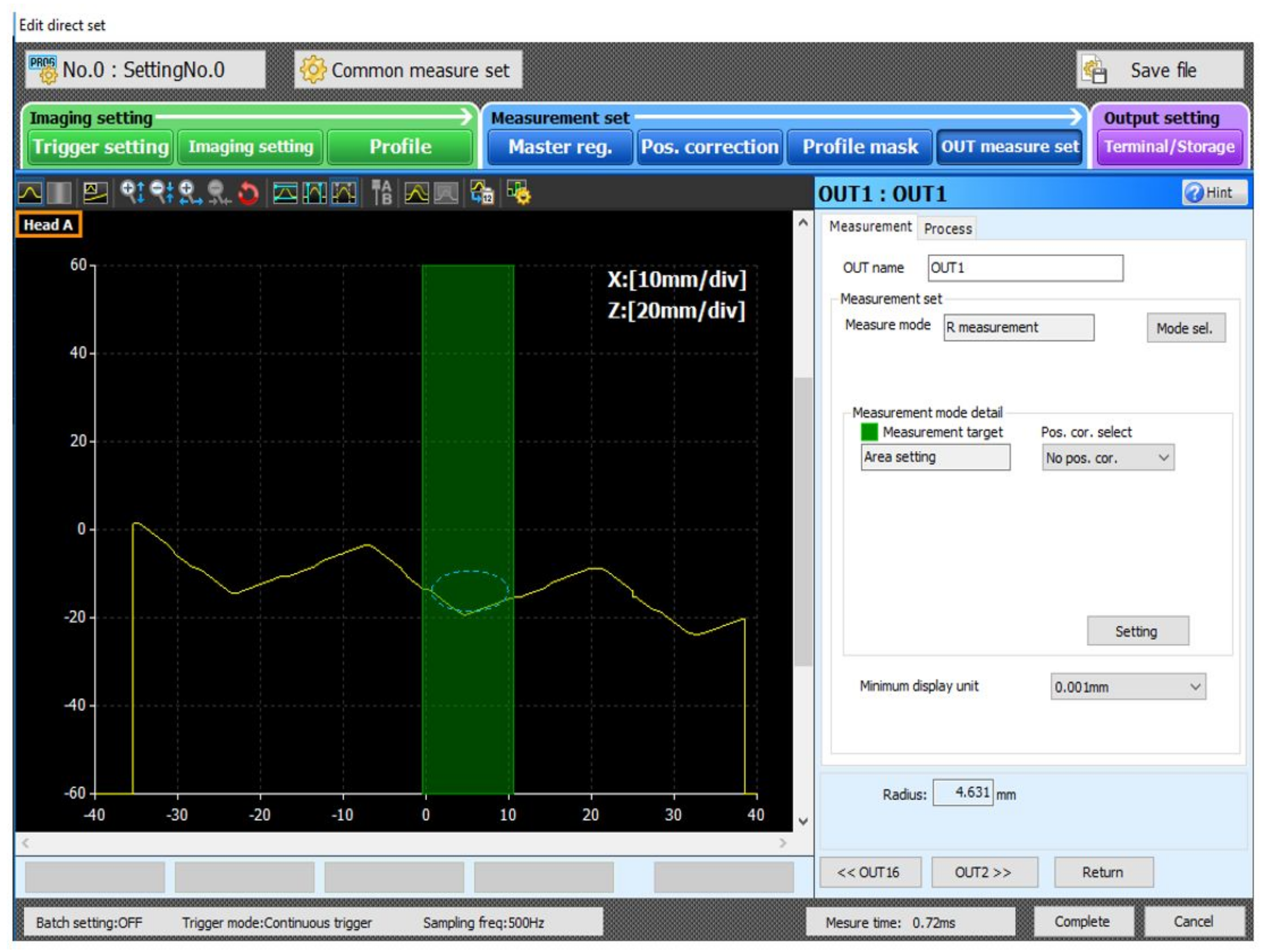Viewport: 1268px width, 952px height.
Task: Open the Pos. cor. select dropdown
Action: point(1107,458)
